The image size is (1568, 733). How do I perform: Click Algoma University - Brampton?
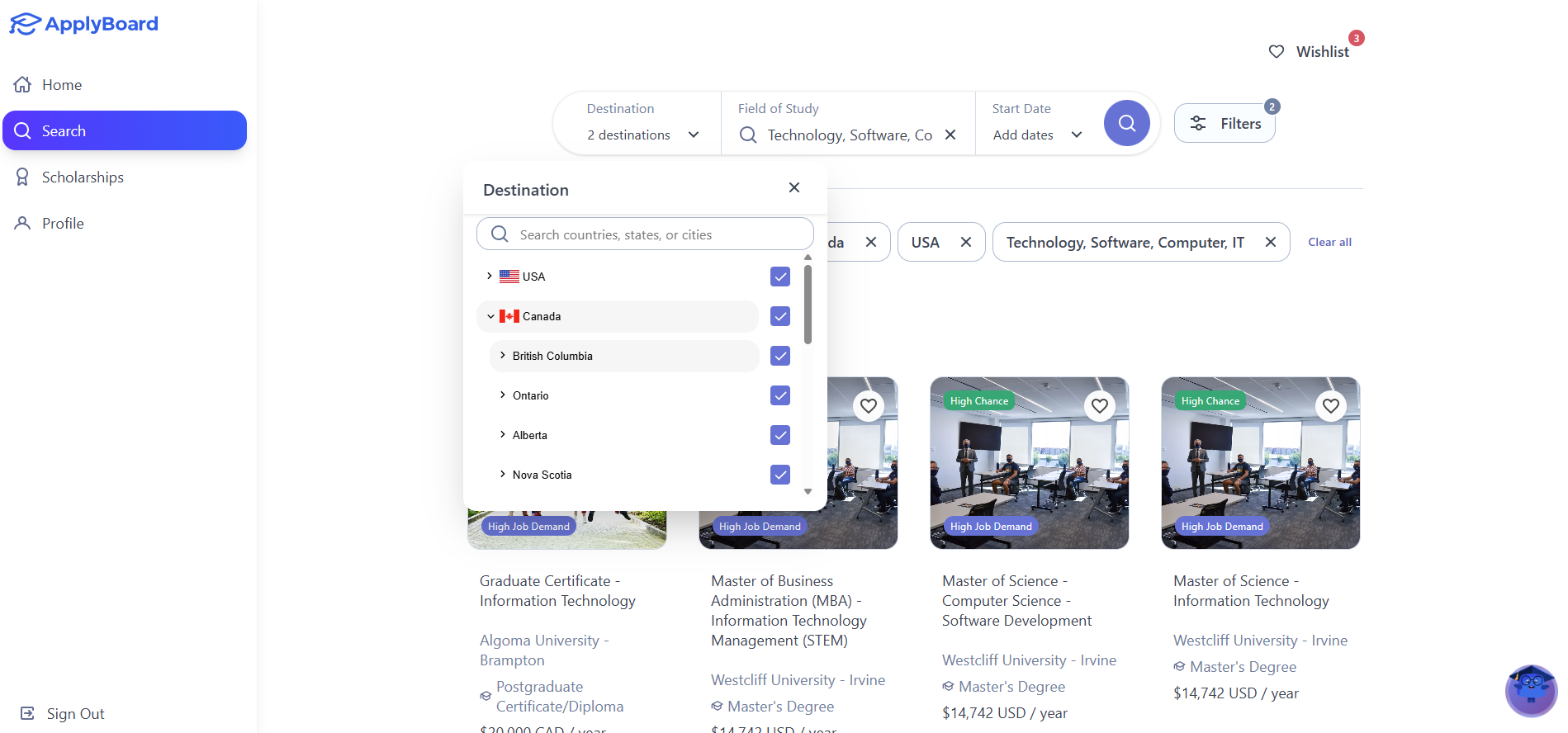tap(544, 650)
